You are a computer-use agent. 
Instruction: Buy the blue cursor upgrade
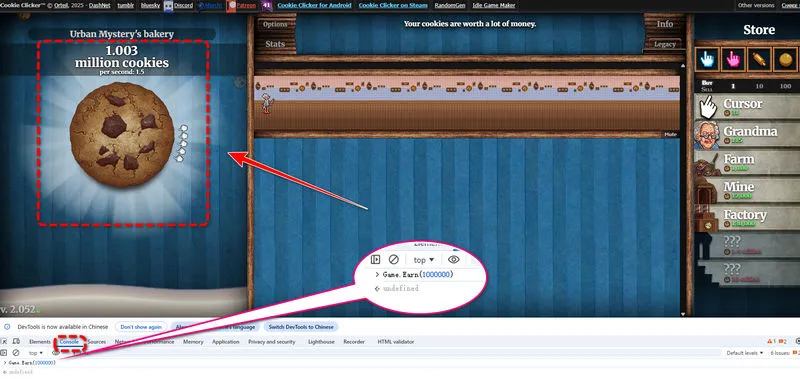707,60
